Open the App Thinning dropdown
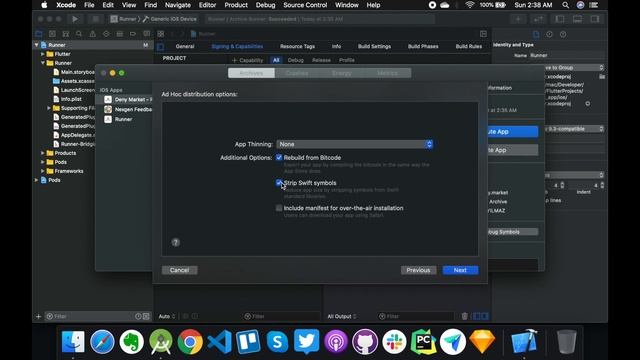The image size is (640, 360). [354, 144]
